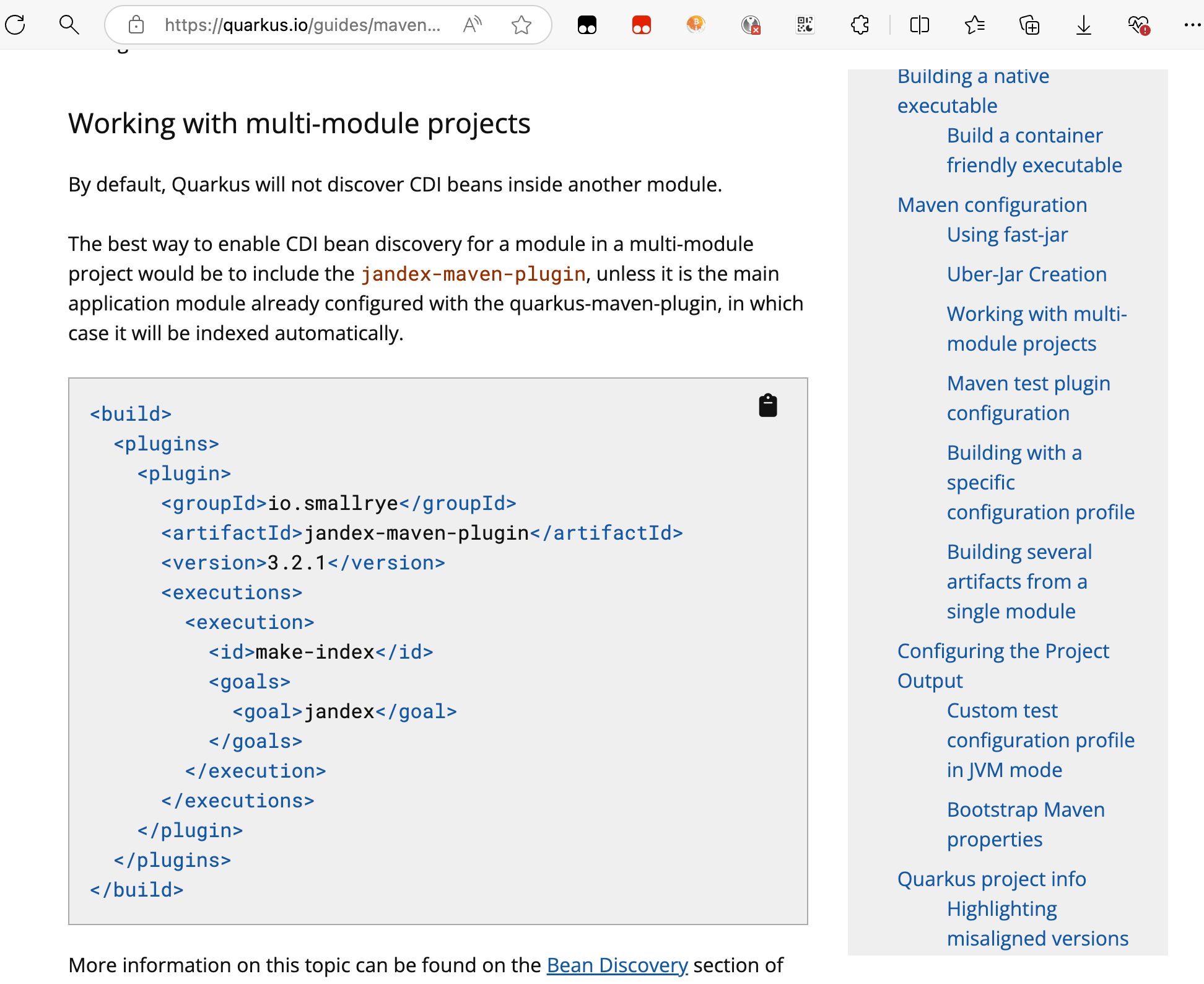Click the magnifier search icon in toolbar

pyautogui.click(x=69, y=25)
